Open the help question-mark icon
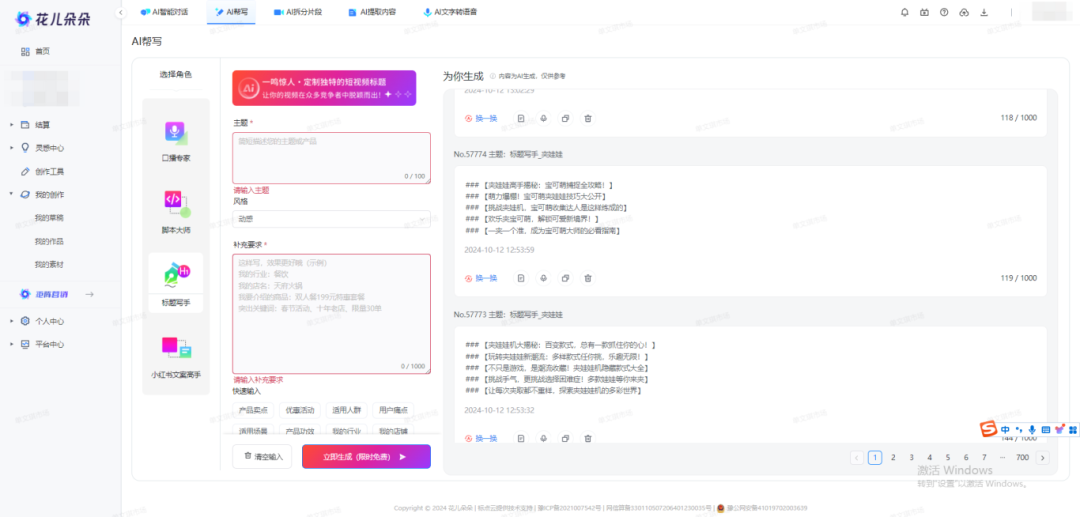The image size is (1080, 517). pyautogui.click(x=944, y=12)
